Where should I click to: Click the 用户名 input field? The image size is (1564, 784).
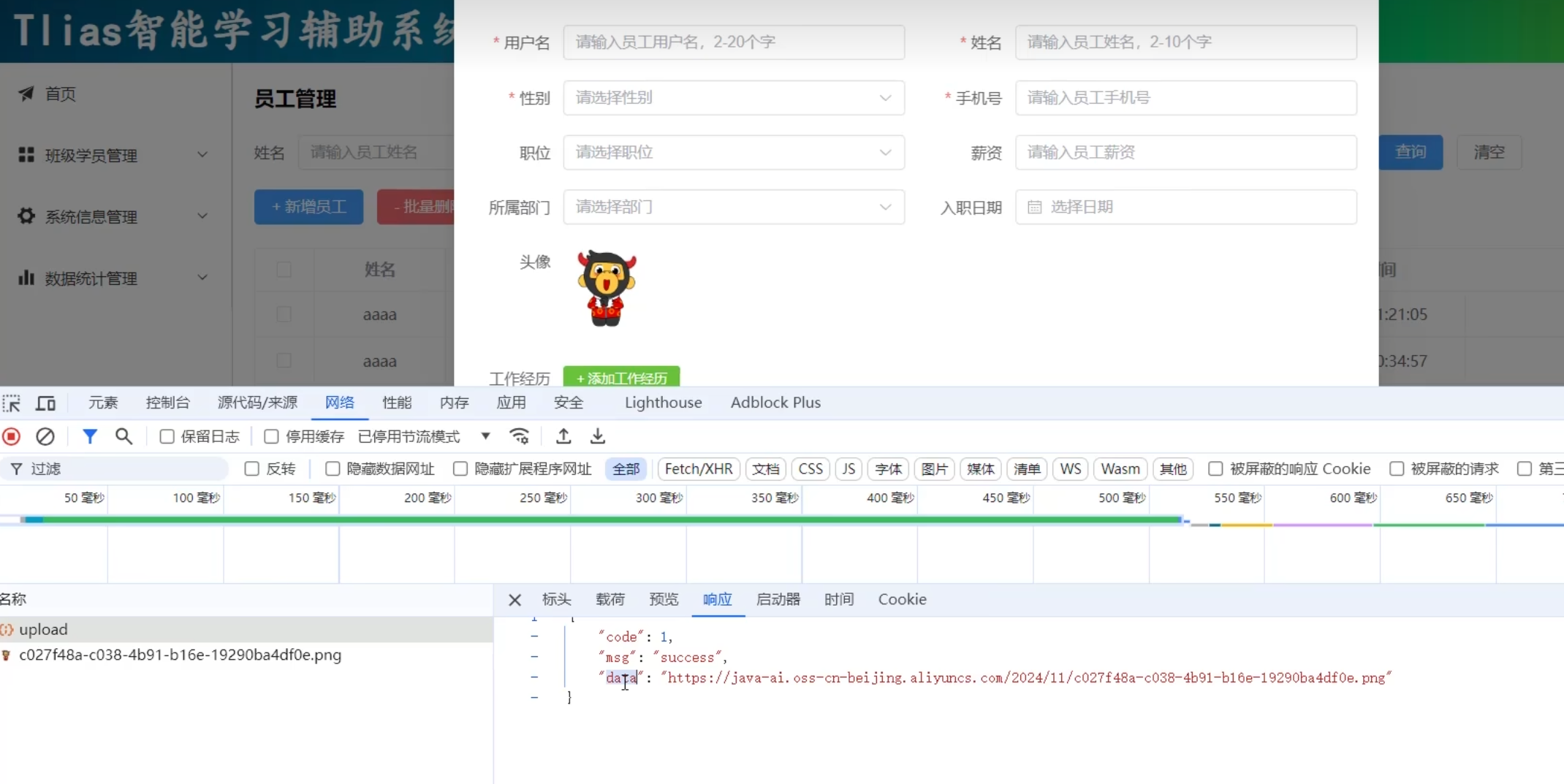tap(733, 42)
